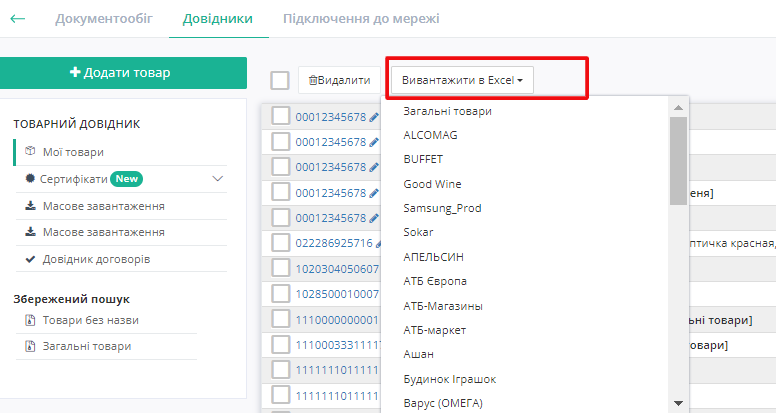Go back with the green arrow icon
Viewport: 776px width, 413px height.
coord(17,19)
